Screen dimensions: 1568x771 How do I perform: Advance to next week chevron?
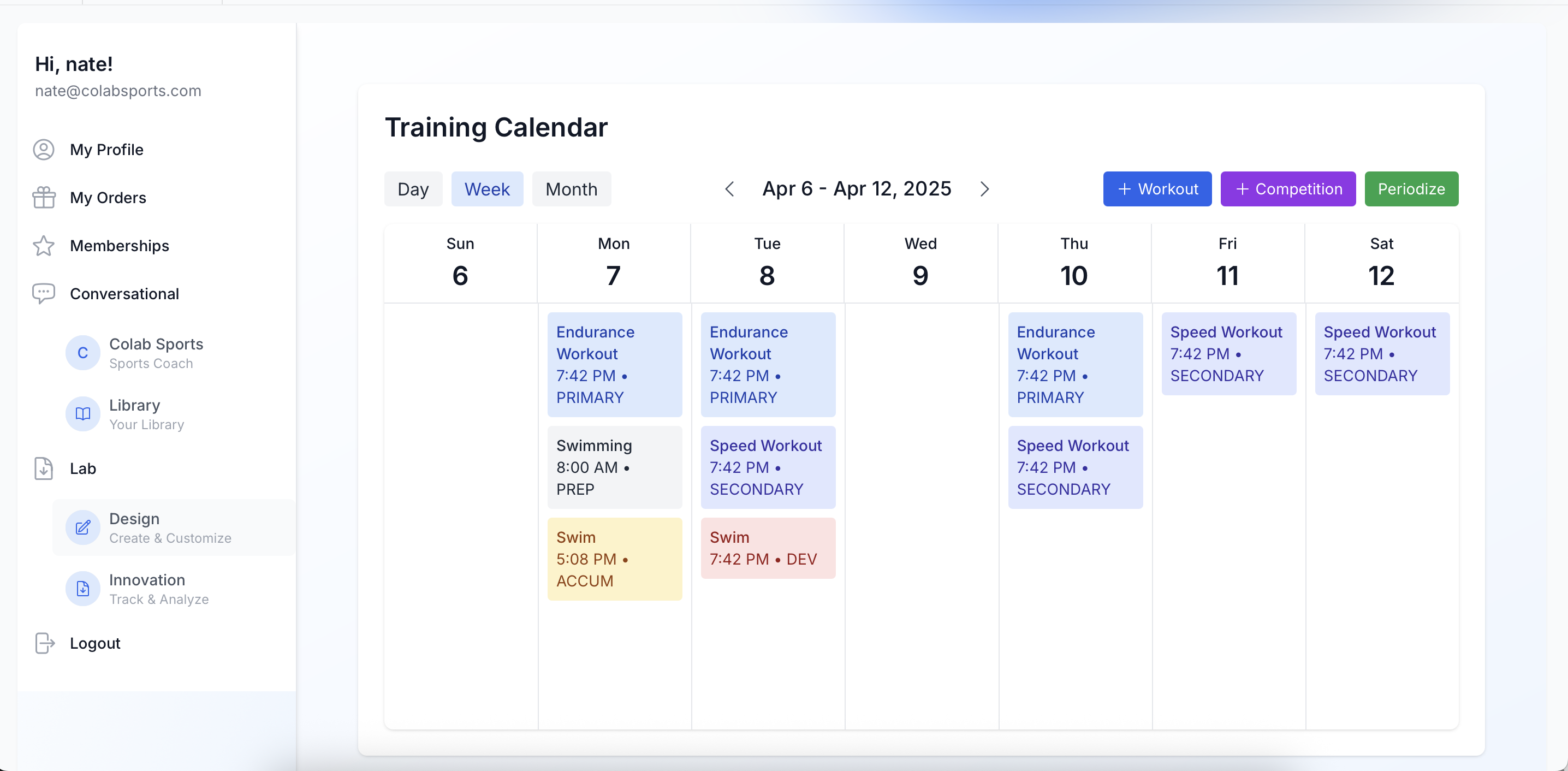[984, 189]
